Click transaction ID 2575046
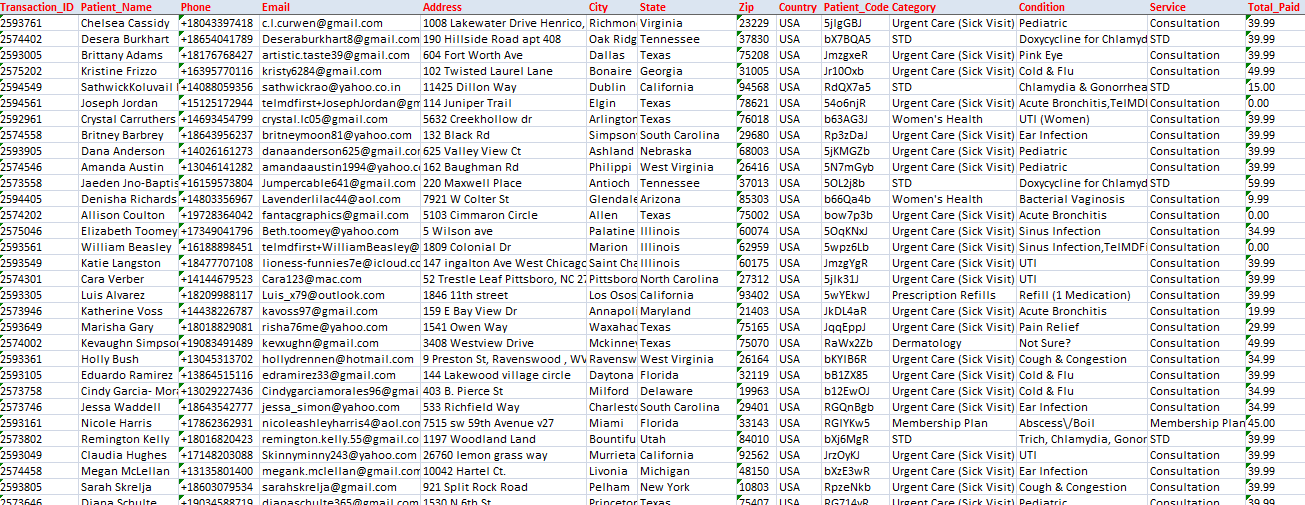This screenshot has width=1305, height=505. (x=38, y=231)
